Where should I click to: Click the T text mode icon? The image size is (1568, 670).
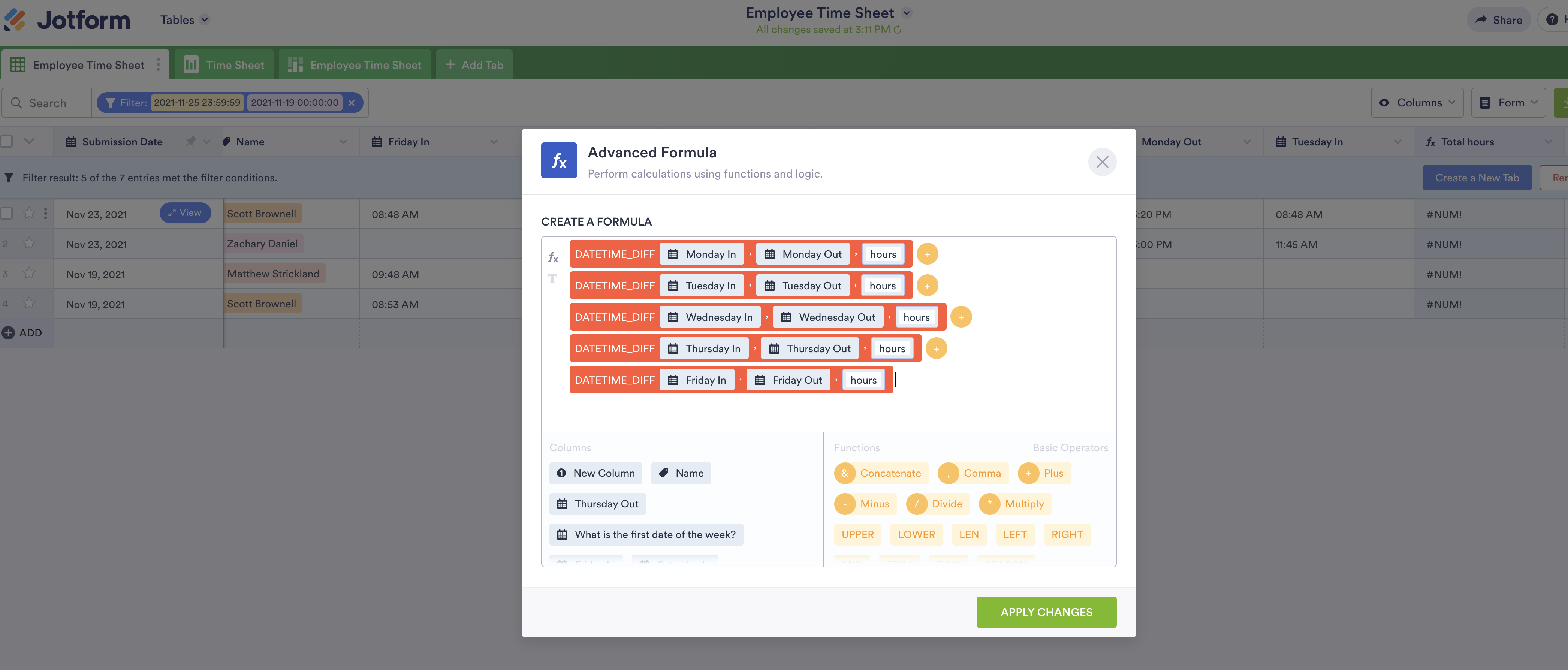(552, 279)
